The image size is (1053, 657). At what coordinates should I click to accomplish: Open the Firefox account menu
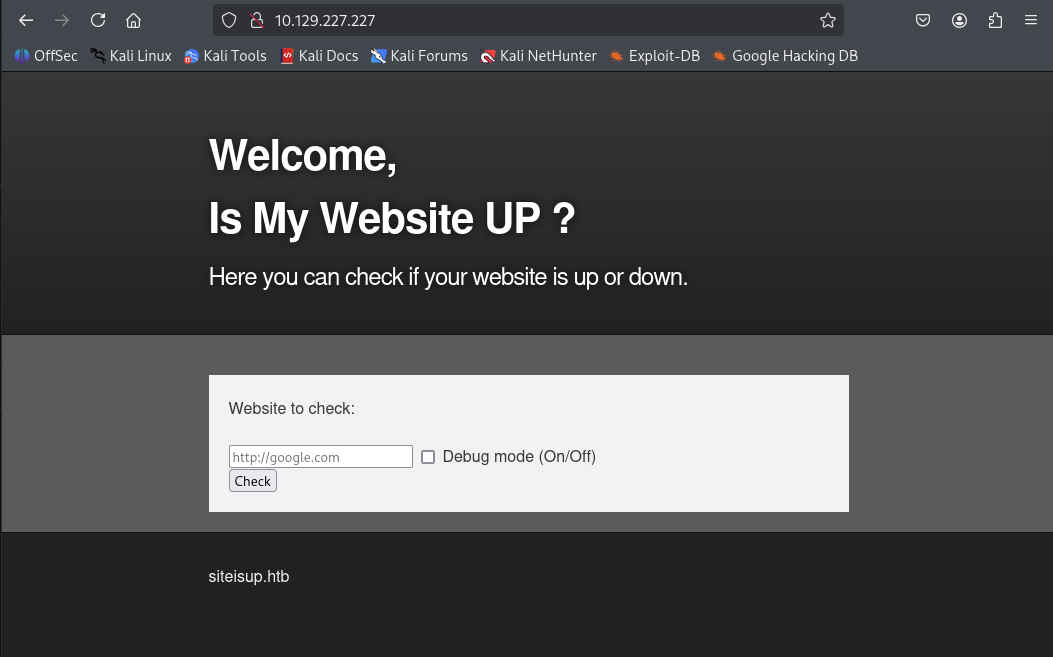pyautogui.click(x=959, y=20)
